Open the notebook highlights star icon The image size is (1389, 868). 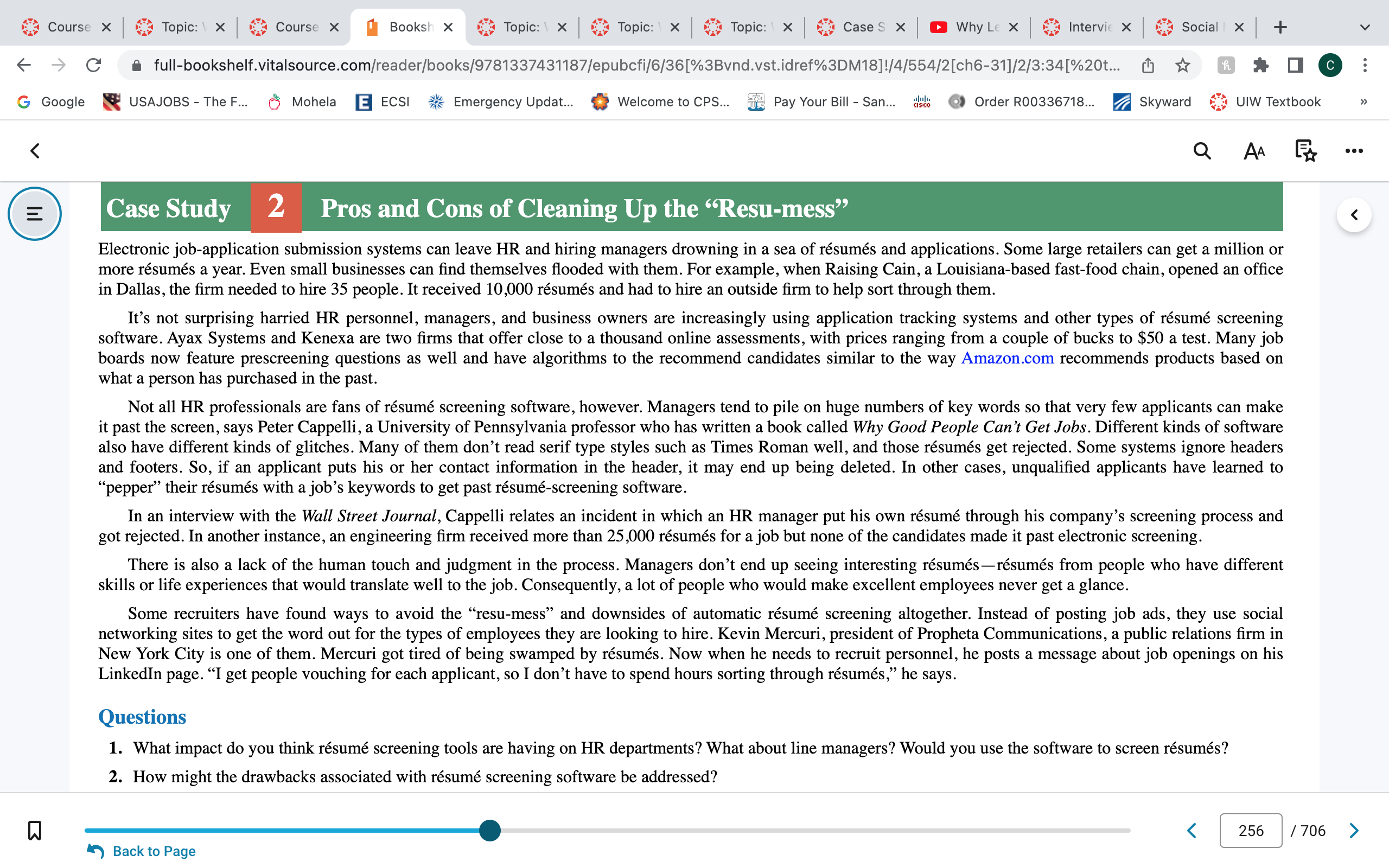(1306, 151)
